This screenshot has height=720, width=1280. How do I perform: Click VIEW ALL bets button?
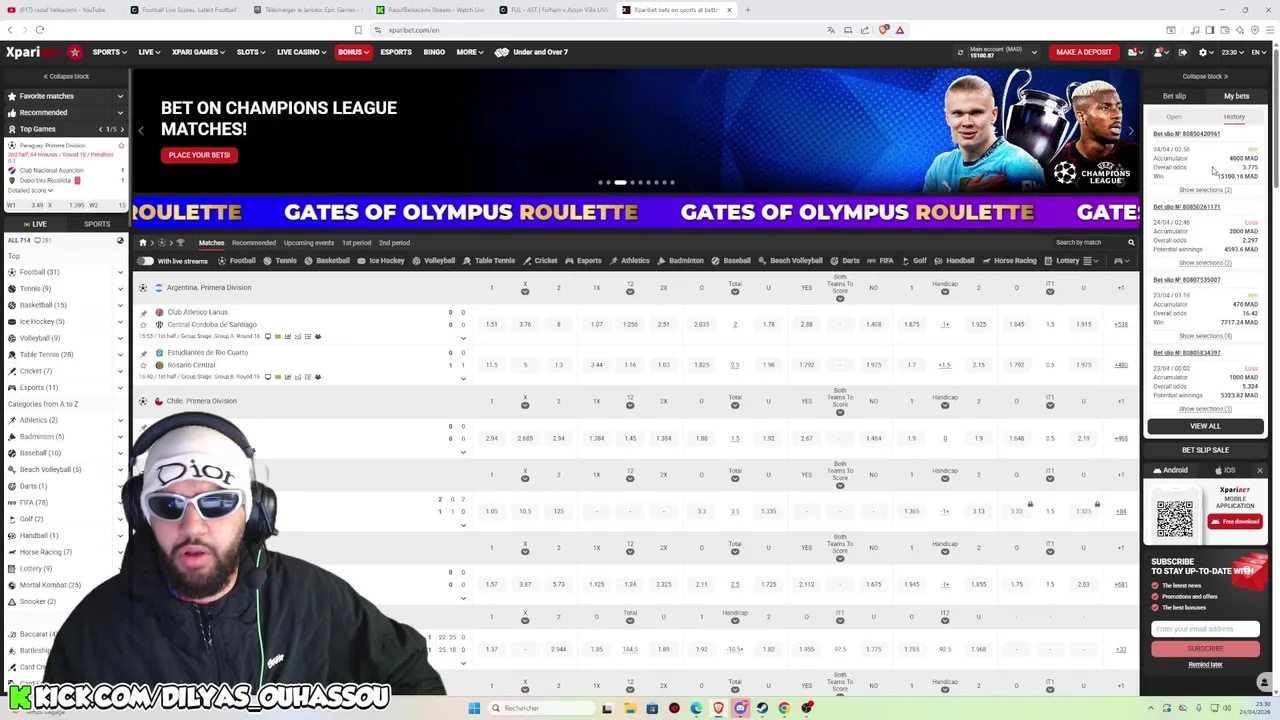click(1205, 426)
